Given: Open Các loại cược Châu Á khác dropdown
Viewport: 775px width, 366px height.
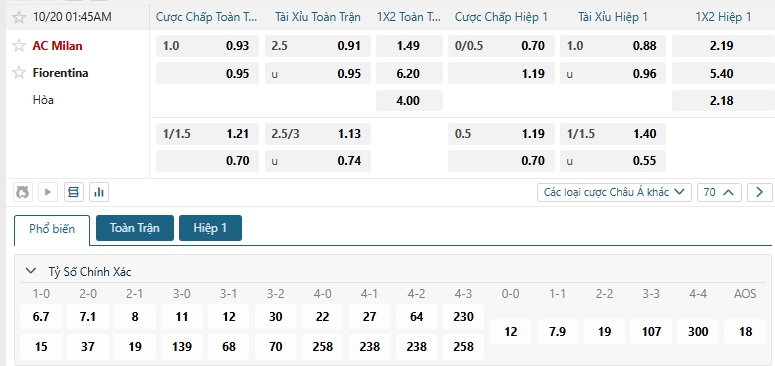Looking at the screenshot, I should click(x=614, y=192).
